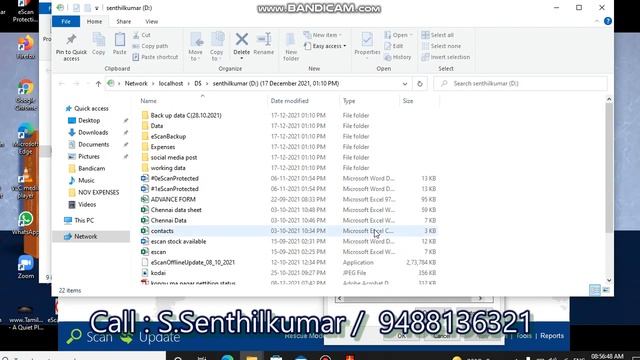Select the contacts Excel file
The height and width of the screenshot is (360, 640).
pos(162,231)
